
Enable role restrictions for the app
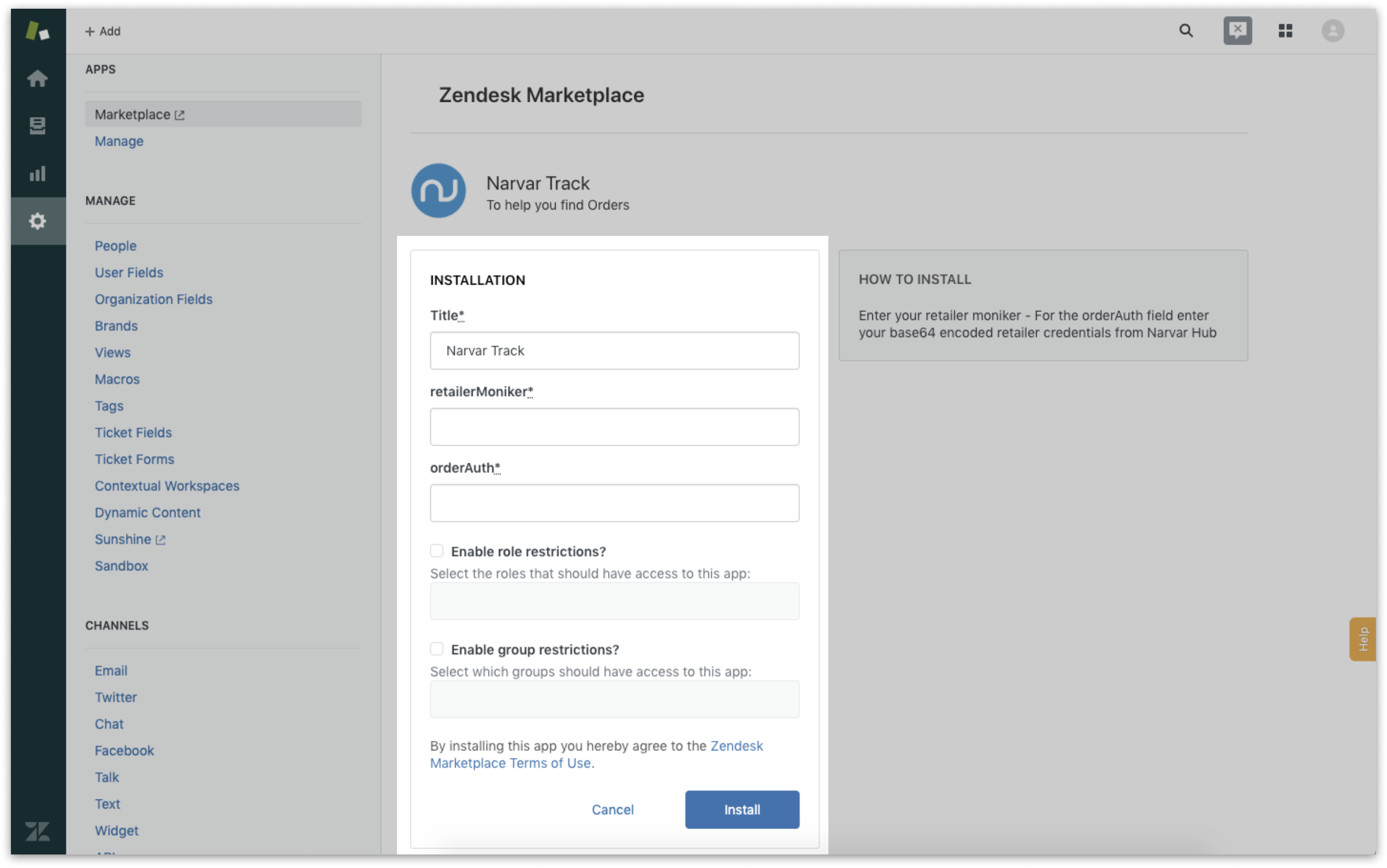(437, 550)
